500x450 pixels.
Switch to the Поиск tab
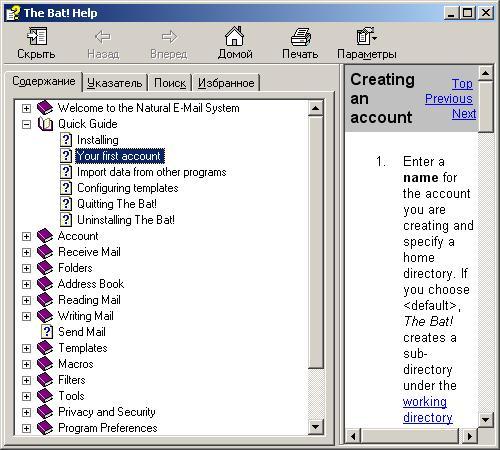pos(170,83)
